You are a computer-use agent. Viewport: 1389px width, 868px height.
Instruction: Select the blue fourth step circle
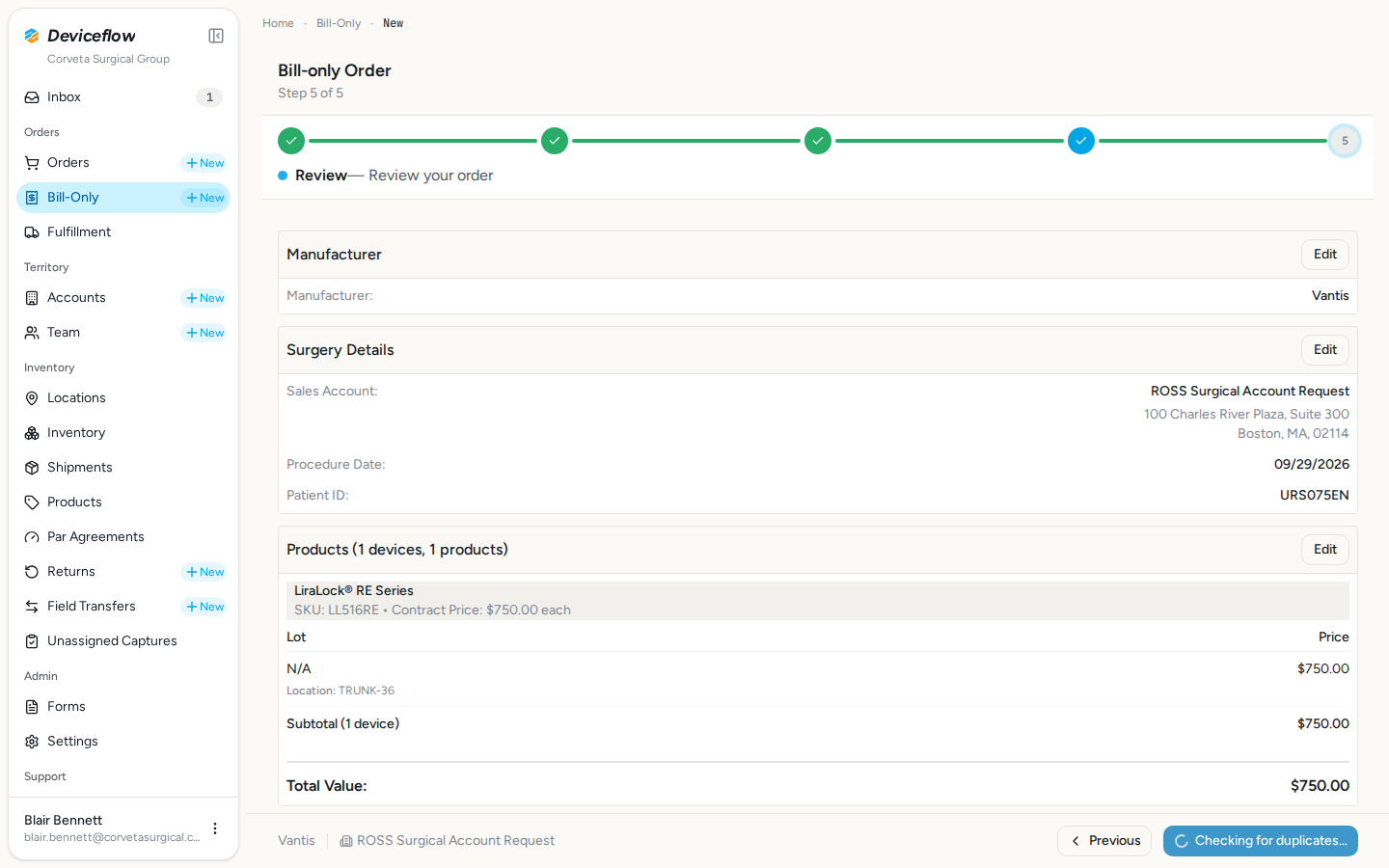point(1081,141)
